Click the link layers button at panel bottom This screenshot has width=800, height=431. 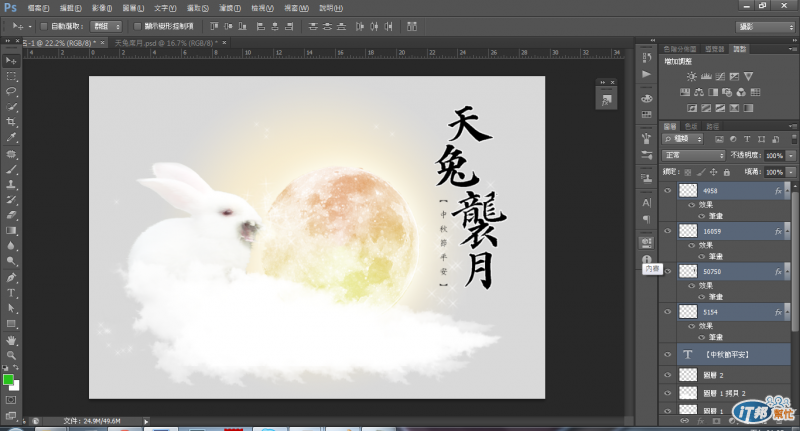[685, 421]
